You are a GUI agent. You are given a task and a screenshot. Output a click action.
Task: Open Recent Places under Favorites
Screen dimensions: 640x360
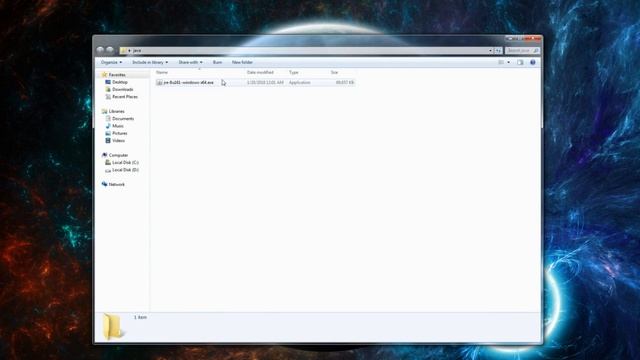coord(125,97)
